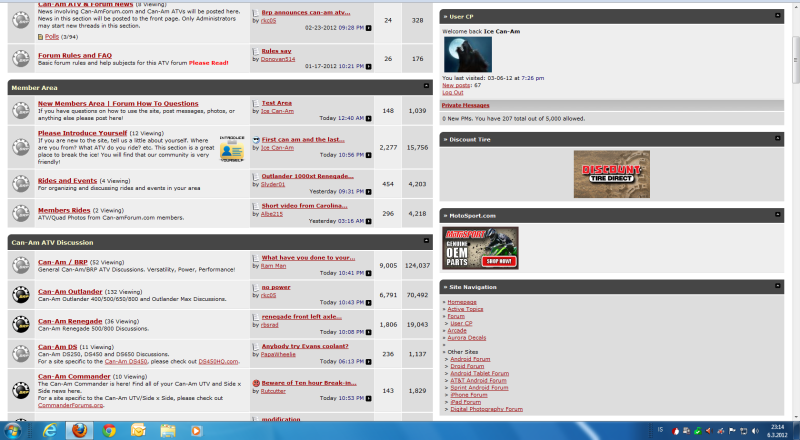Open Android Tablet Forum under Other Sites

[x=480, y=374]
